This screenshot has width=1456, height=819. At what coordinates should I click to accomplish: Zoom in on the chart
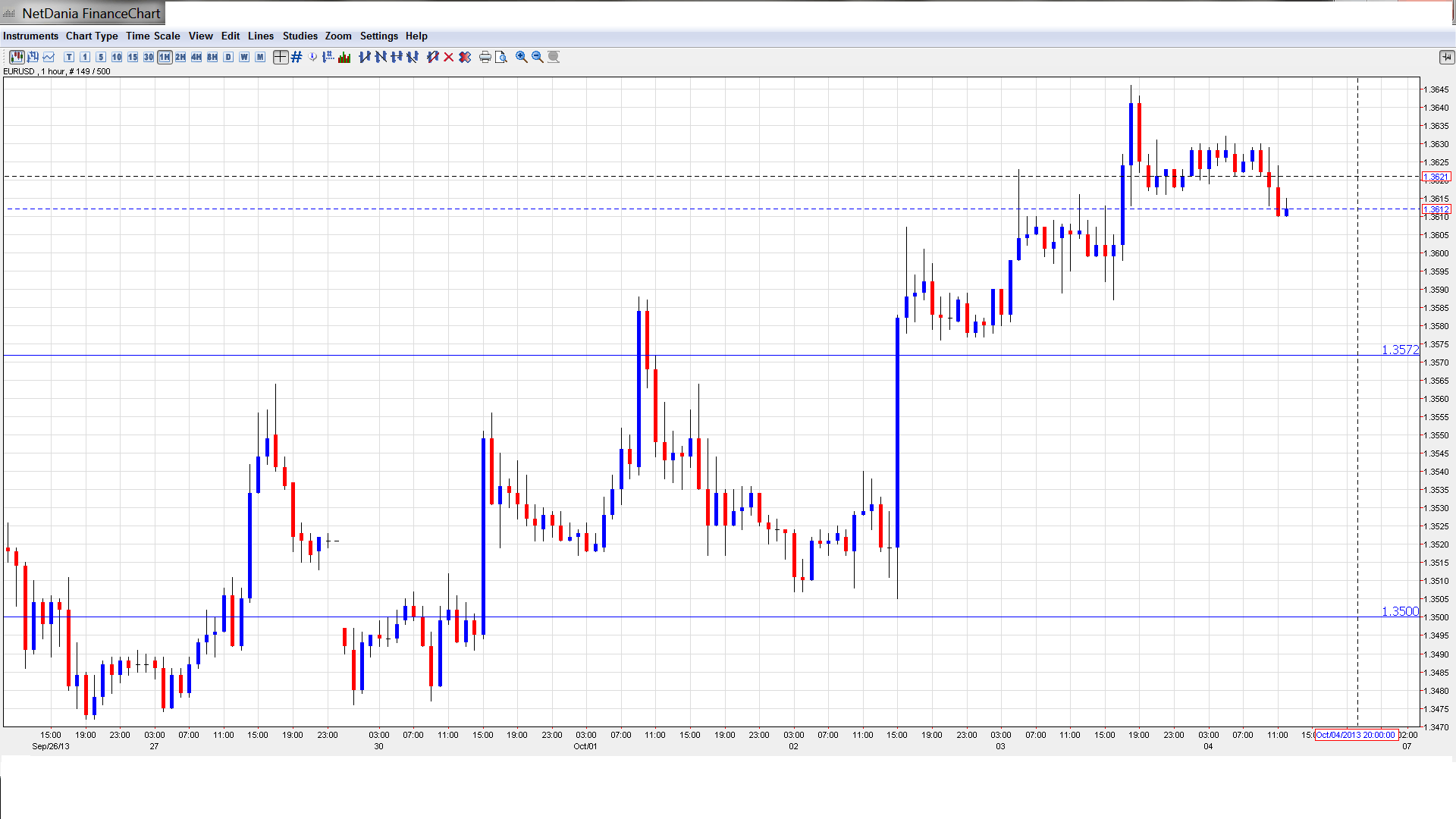point(522,57)
